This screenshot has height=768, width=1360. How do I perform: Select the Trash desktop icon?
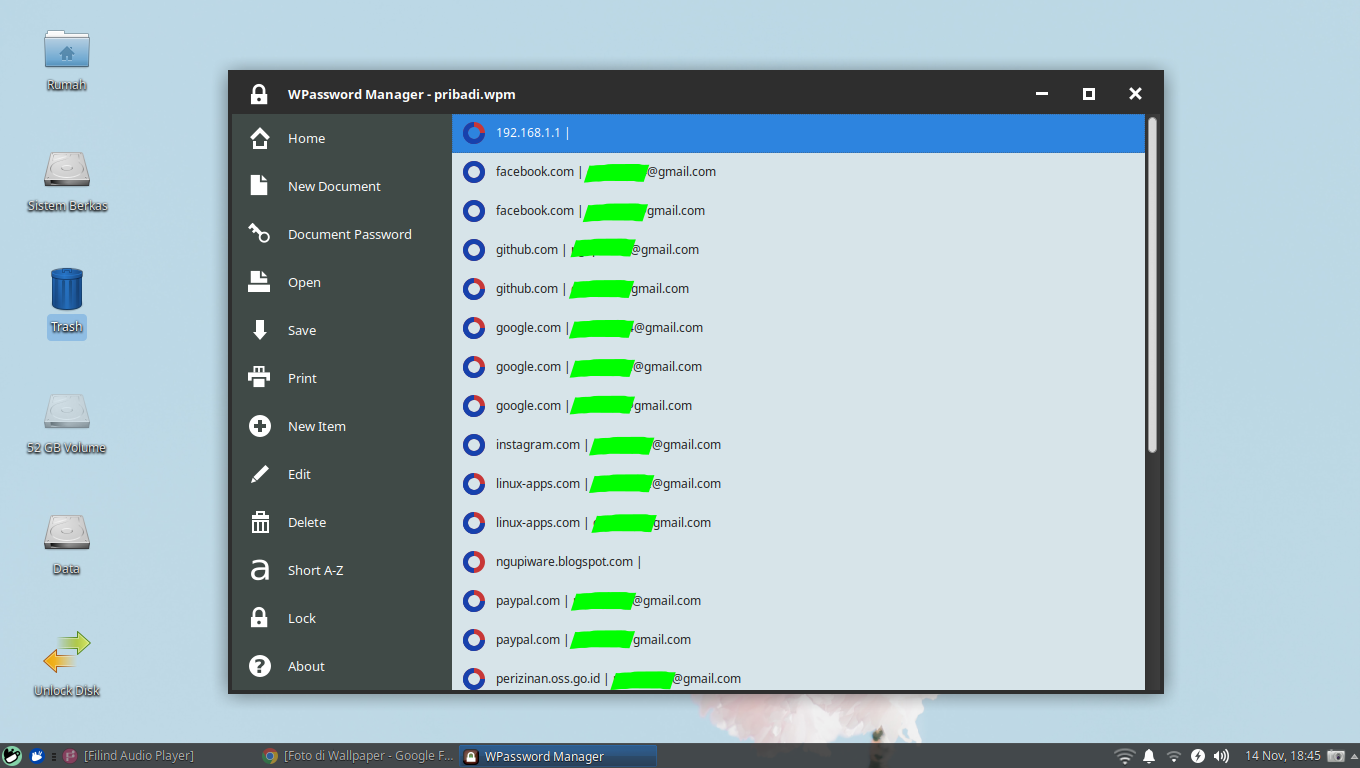(x=67, y=302)
